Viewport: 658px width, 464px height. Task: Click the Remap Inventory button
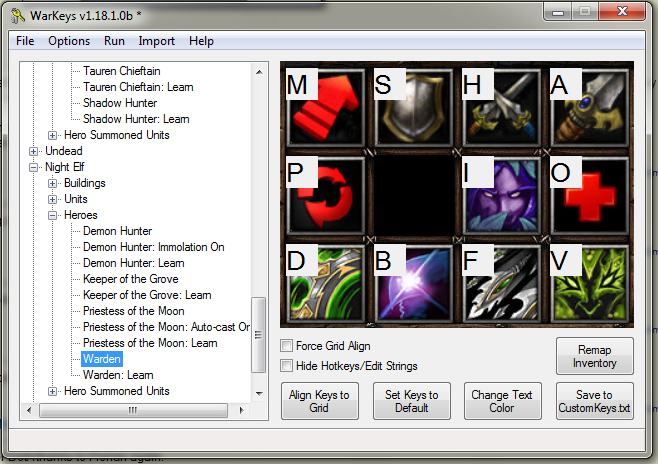[595, 356]
